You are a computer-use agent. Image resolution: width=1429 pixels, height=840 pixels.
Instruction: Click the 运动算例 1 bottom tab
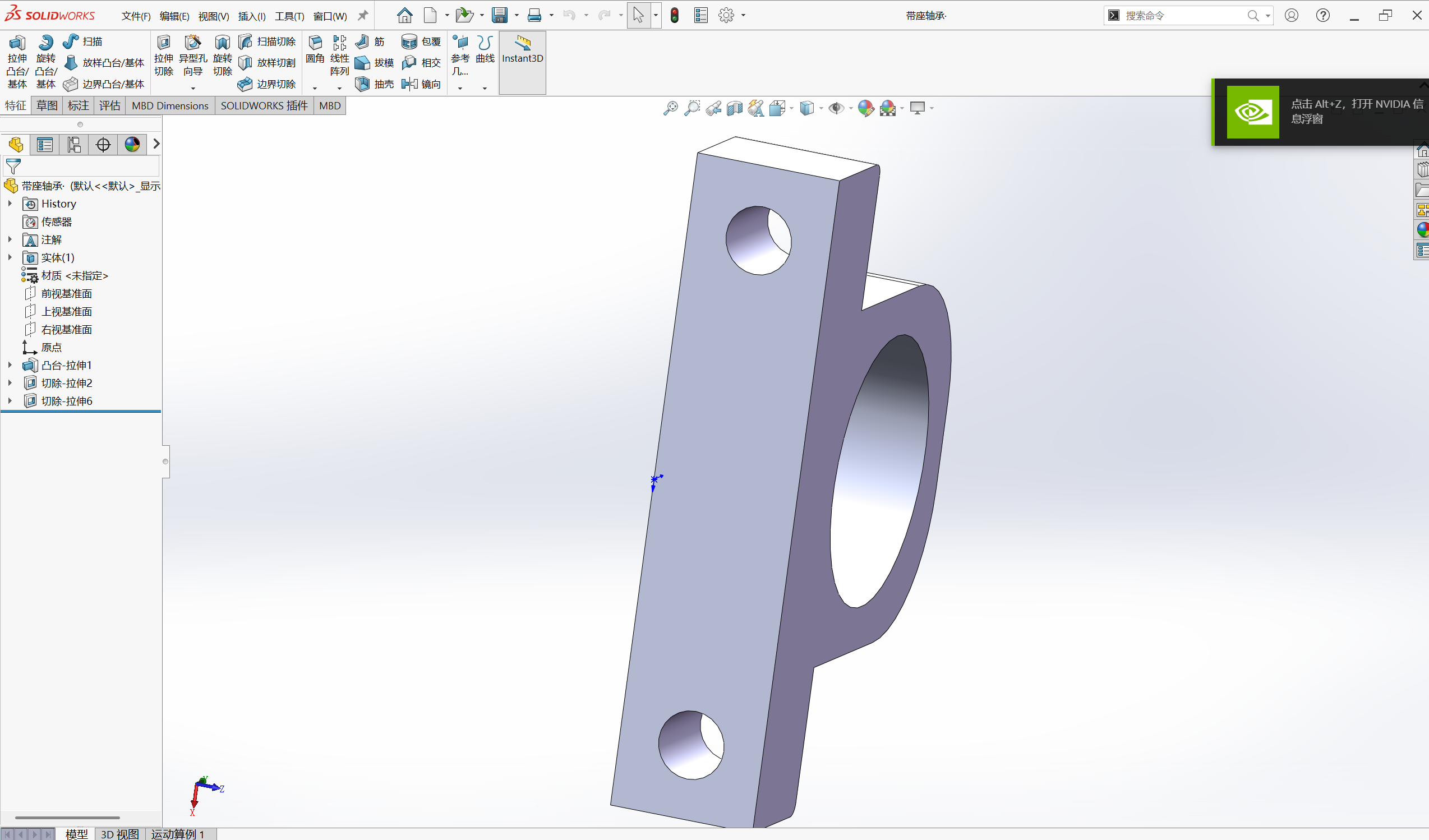[177, 834]
